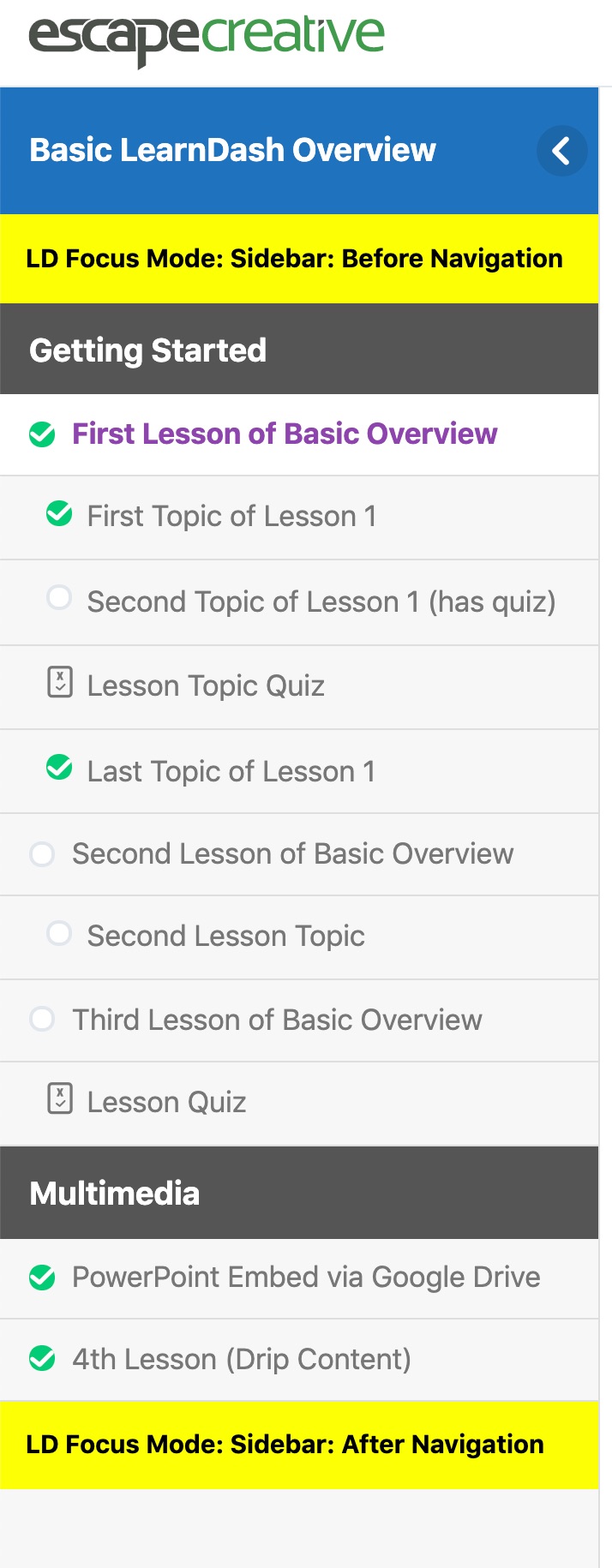Viewport: 612px width, 1568px height.
Task: Click the checkmark beside 4th Lesson (Drip Content)
Action: click(42, 1359)
